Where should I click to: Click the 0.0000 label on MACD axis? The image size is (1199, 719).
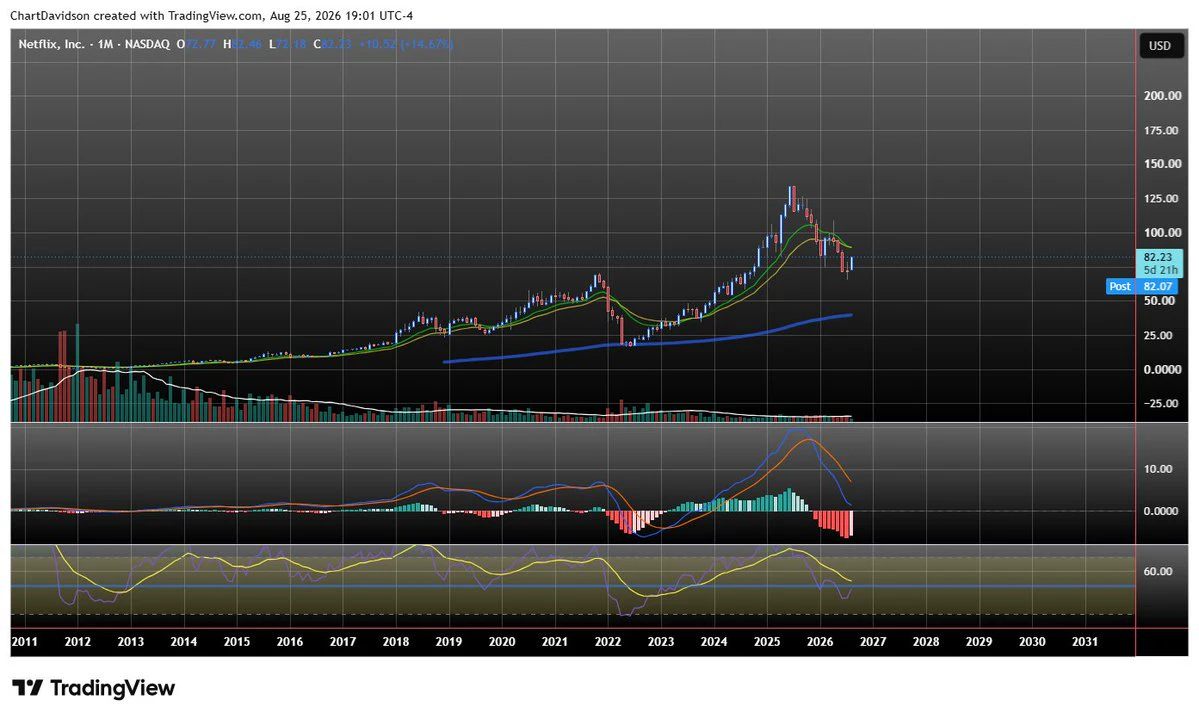tap(1161, 511)
